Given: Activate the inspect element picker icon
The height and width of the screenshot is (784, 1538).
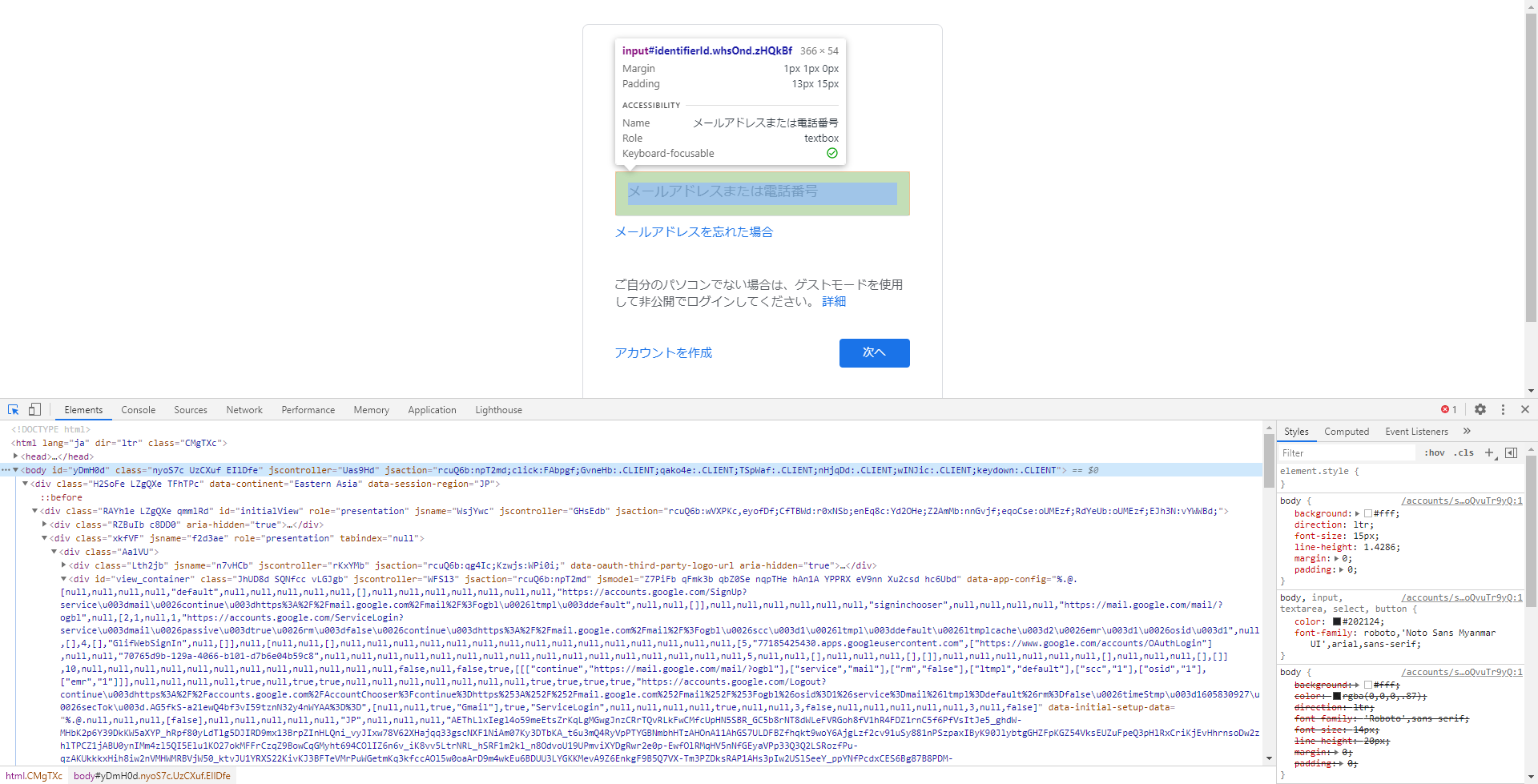Looking at the screenshot, I should coord(13,409).
